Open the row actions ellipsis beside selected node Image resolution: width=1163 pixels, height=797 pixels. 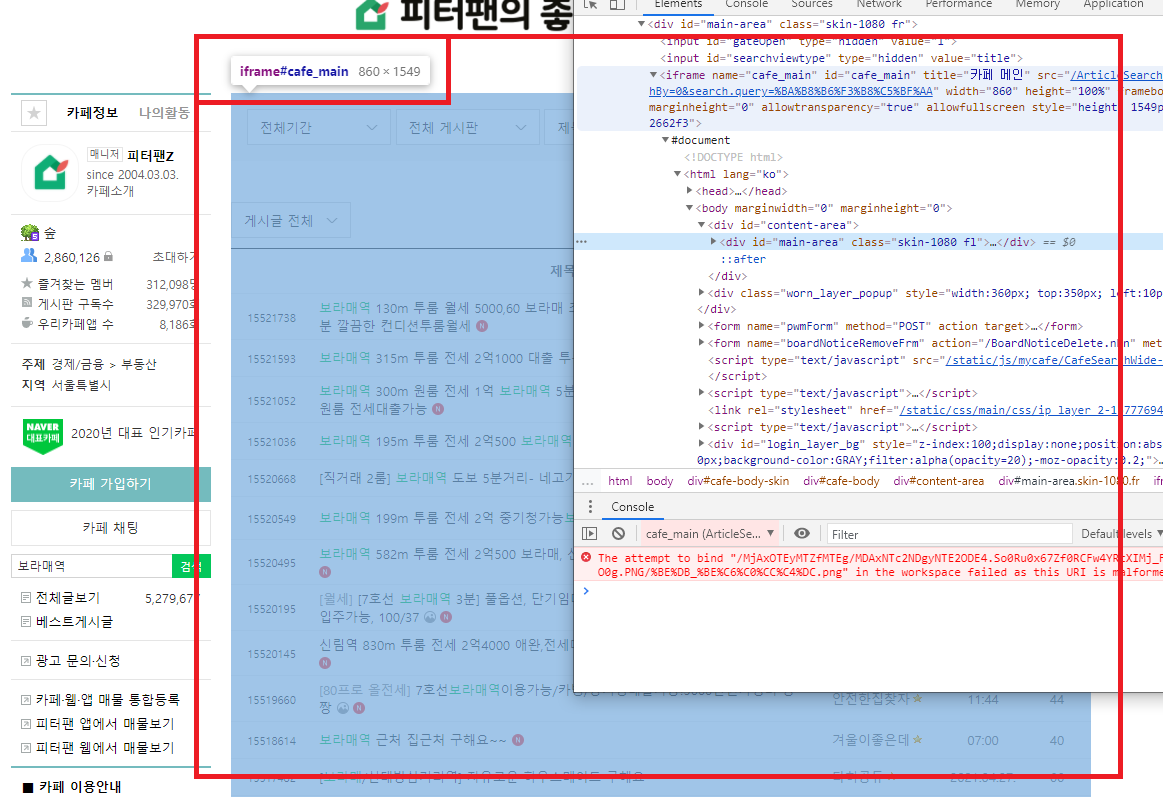click(x=582, y=242)
